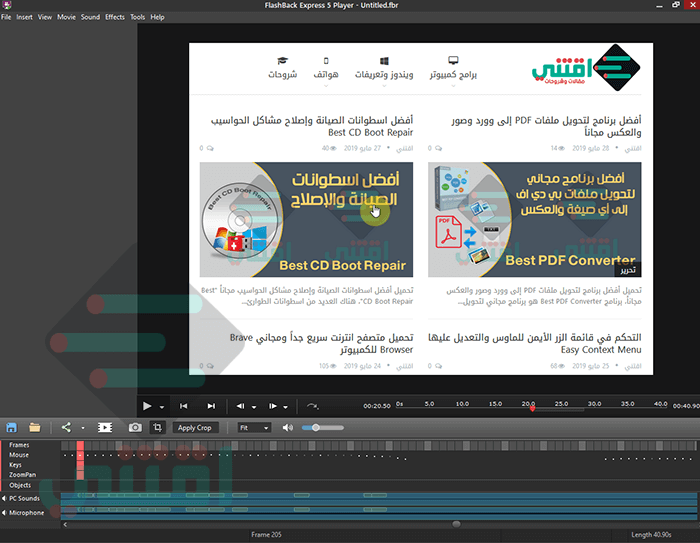Click the 00:20.50 current time display

pos(377,406)
